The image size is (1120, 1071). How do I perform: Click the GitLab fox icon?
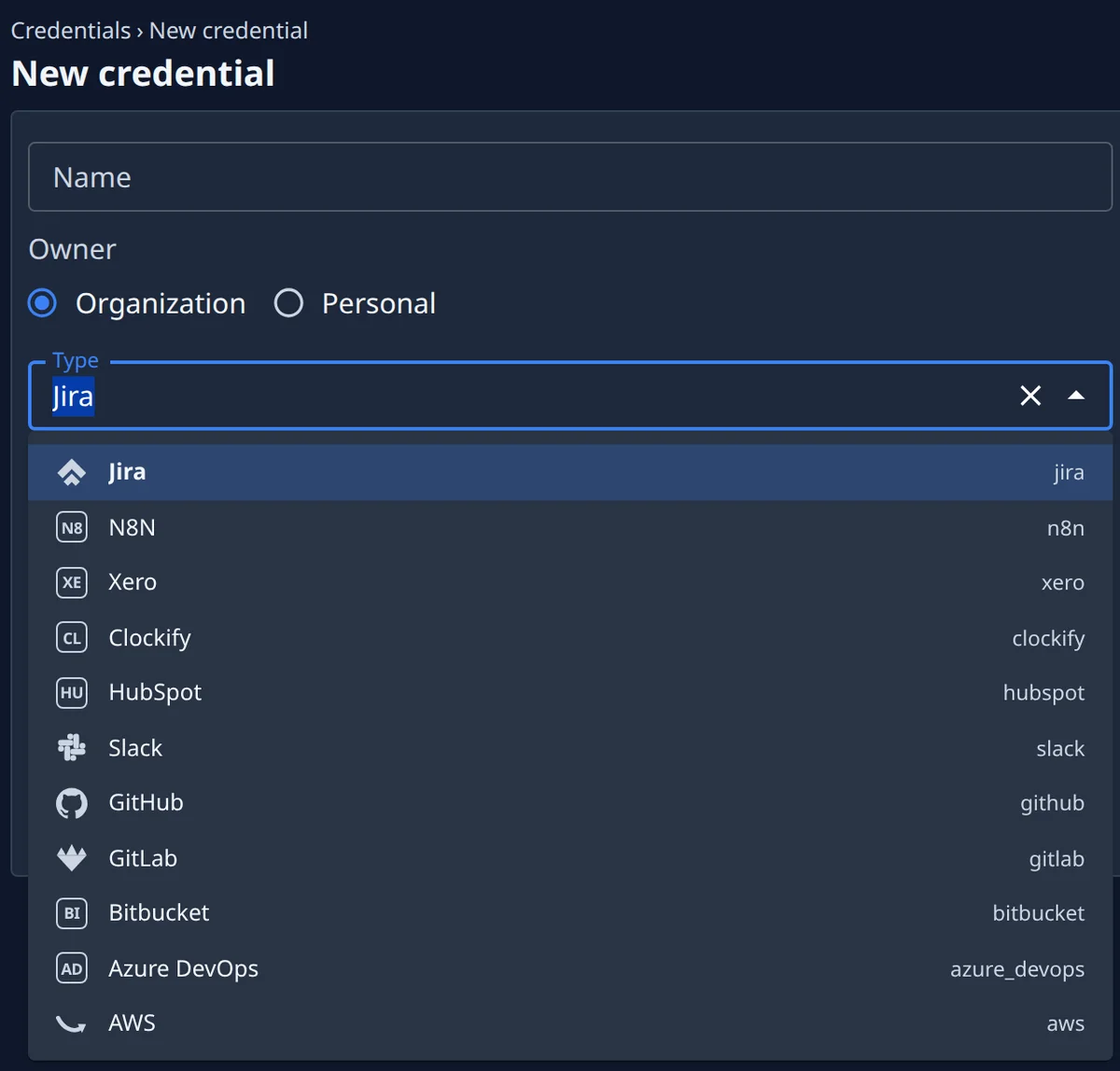pos(72,858)
